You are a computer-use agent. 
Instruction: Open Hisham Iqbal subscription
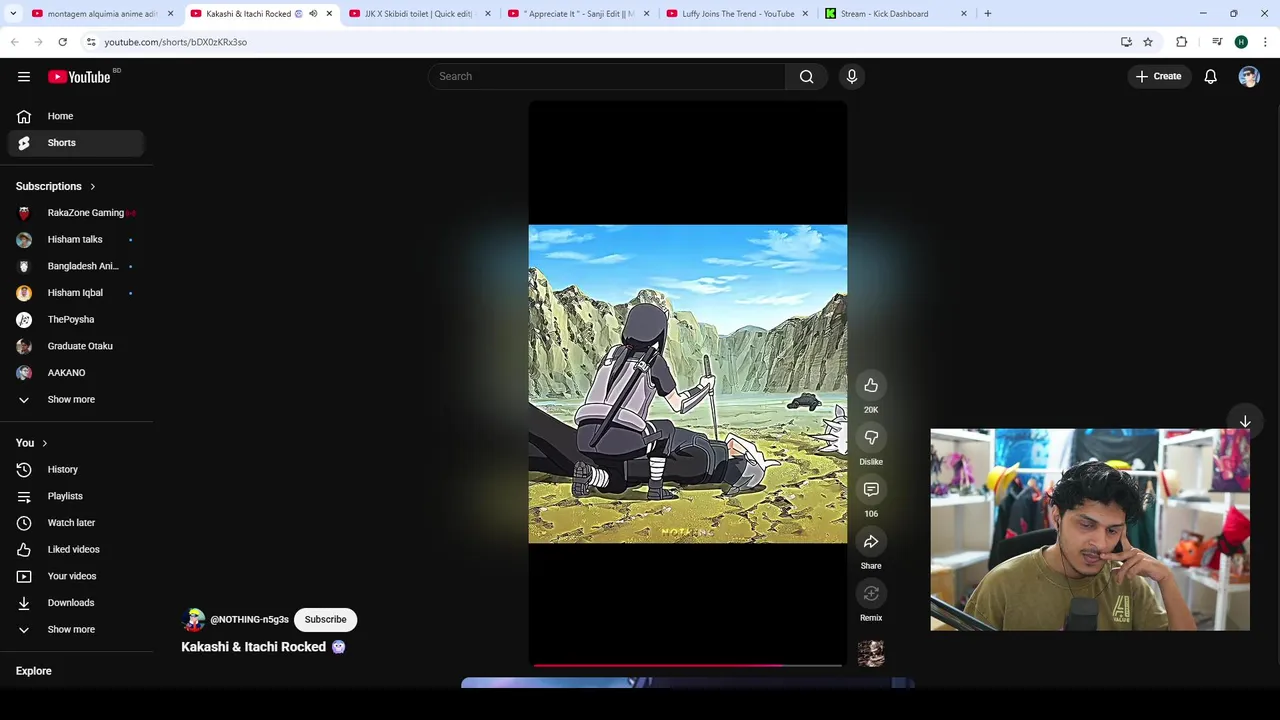[76, 293]
